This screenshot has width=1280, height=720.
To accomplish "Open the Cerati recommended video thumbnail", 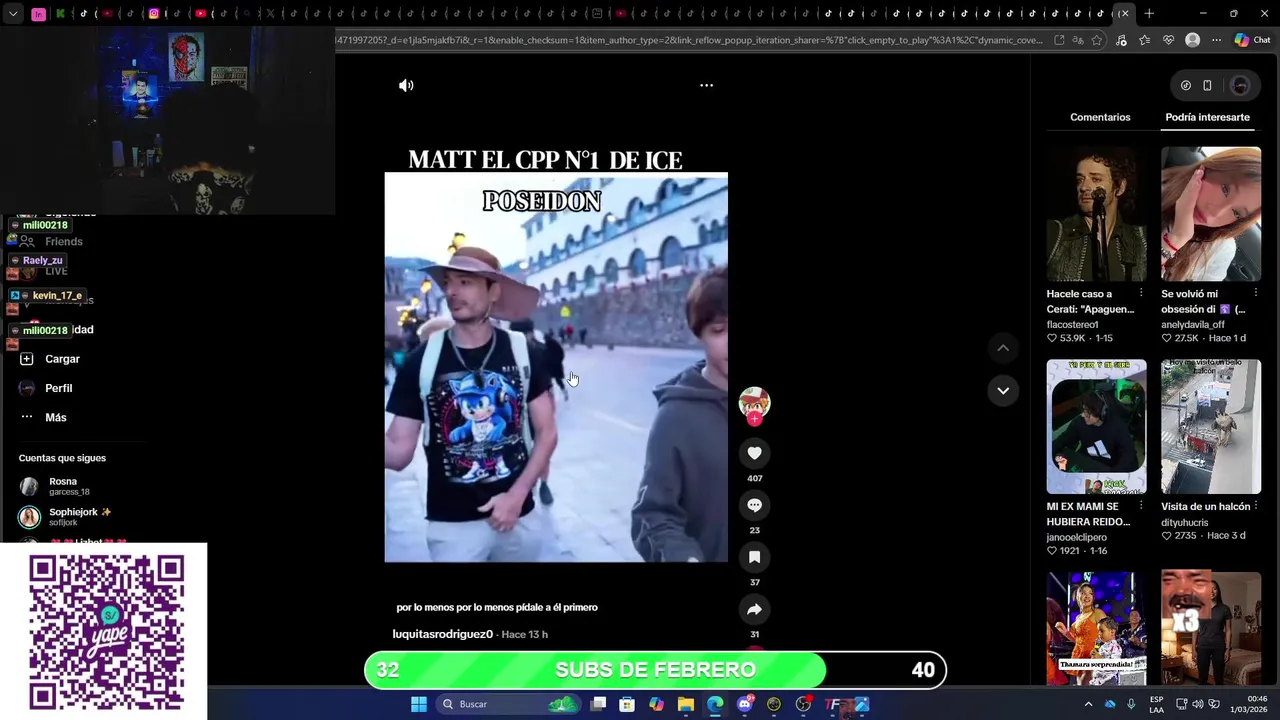I will click(x=1096, y=214).
